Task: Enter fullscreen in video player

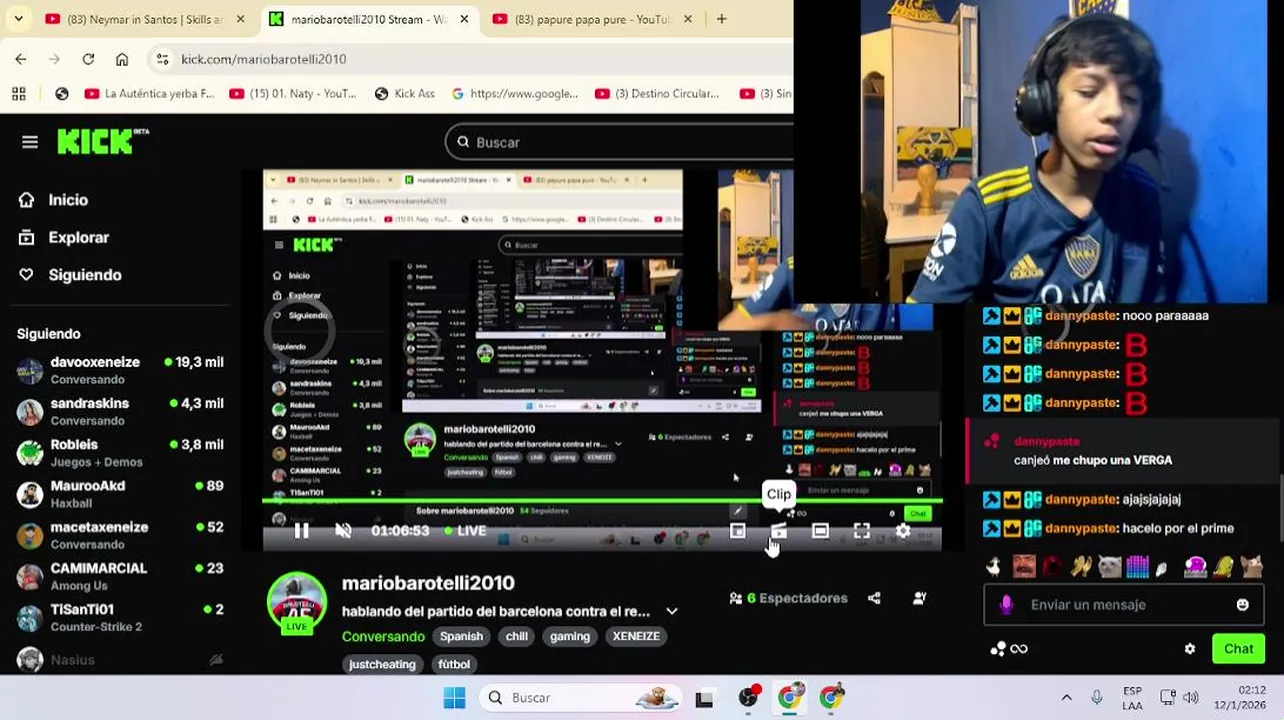Action: [x=862, y=531]
